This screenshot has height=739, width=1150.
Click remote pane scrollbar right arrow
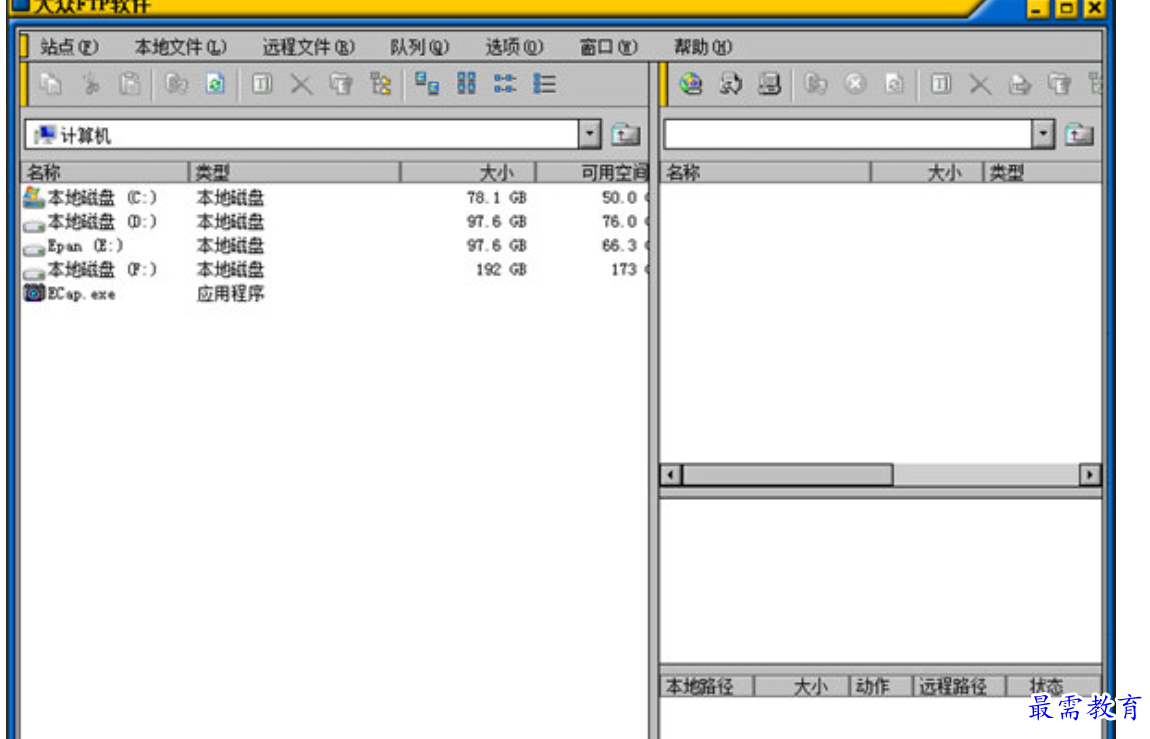1090,474
